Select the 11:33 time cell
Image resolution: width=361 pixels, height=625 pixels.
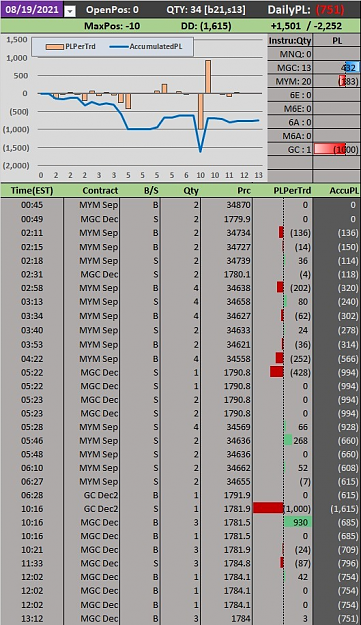point(32,563)
